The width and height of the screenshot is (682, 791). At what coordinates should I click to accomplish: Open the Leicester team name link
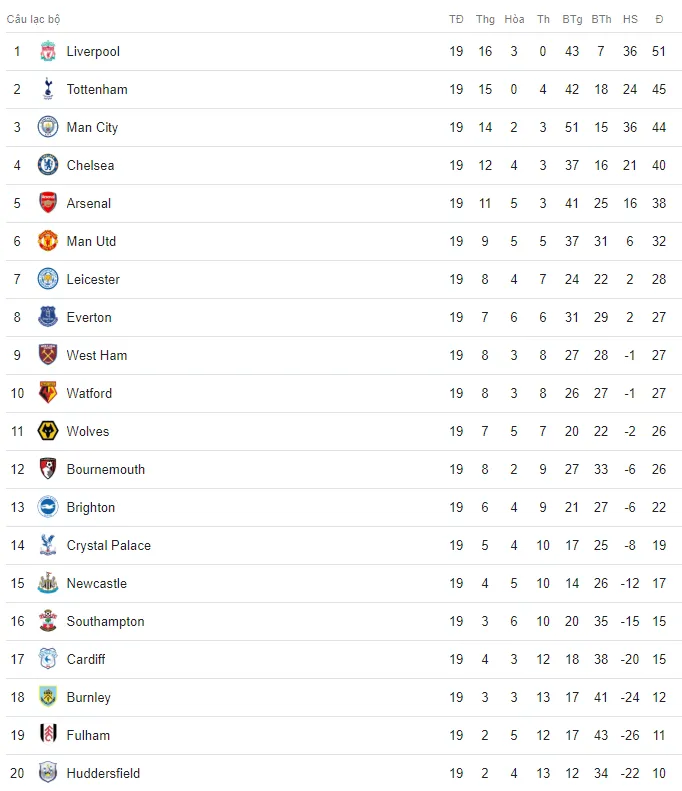point(93,279)
